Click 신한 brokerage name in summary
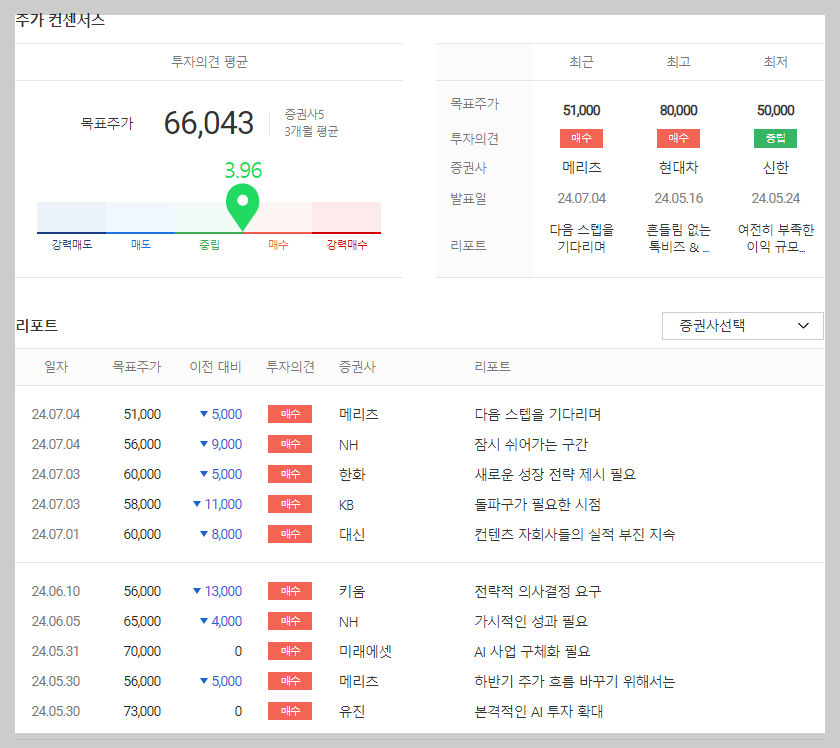 (x=776, y=168)
